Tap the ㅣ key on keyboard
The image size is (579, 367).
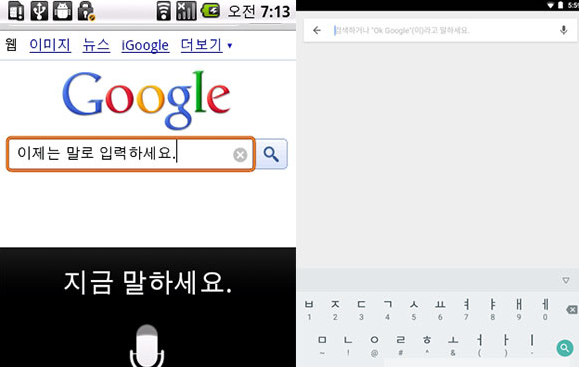[532, 345]
